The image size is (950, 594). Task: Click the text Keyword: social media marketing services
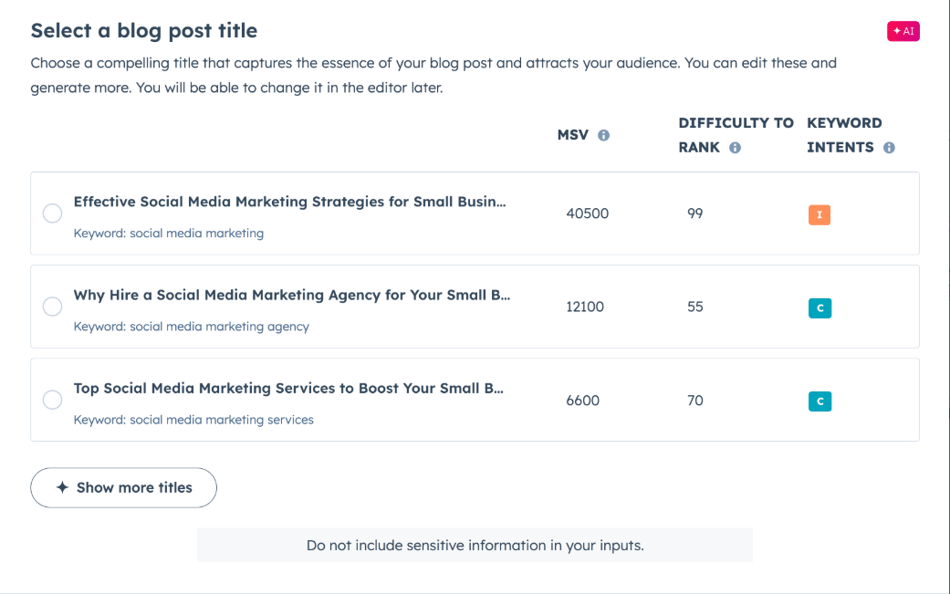click(x=193, y=420)
